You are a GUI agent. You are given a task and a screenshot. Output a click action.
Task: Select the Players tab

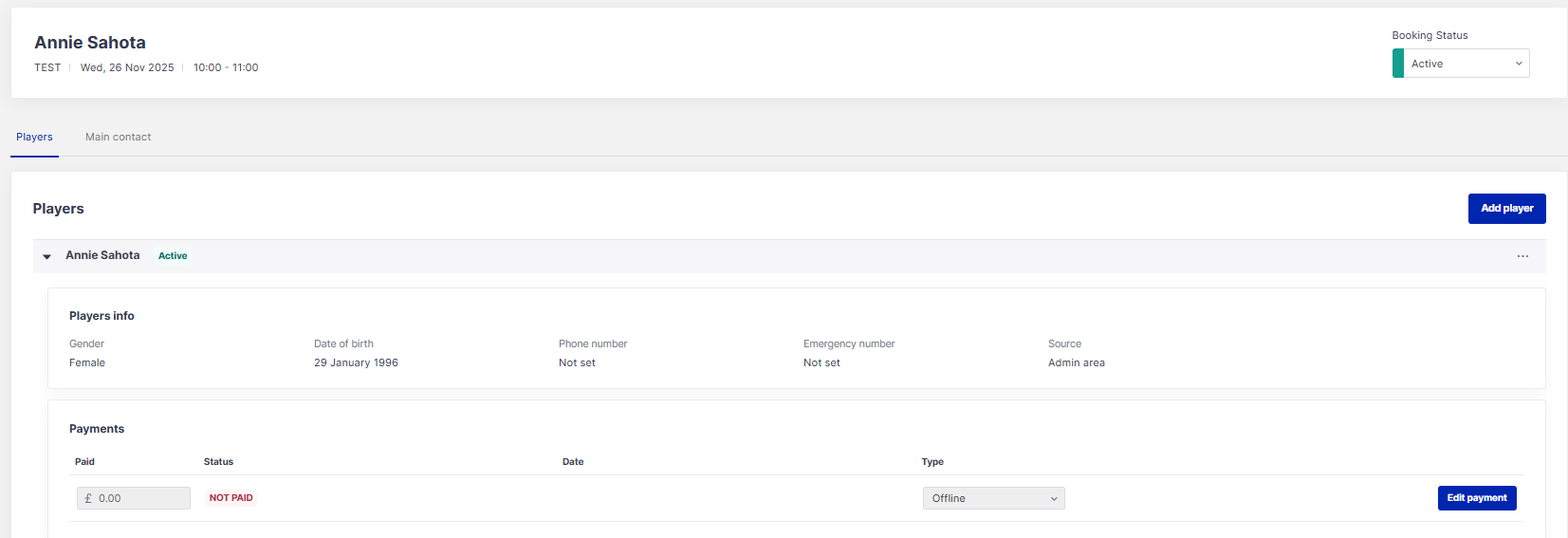click(34, 137)
